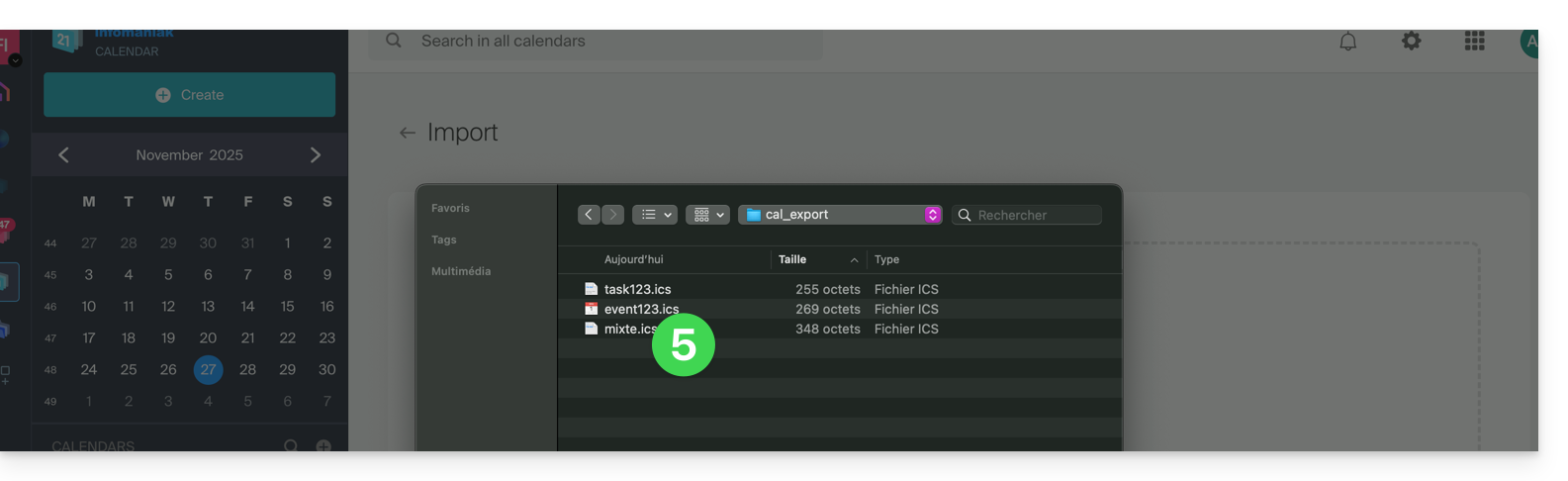Click the Favoris sidebar section
1568x481 pixels.
[450, 208]
